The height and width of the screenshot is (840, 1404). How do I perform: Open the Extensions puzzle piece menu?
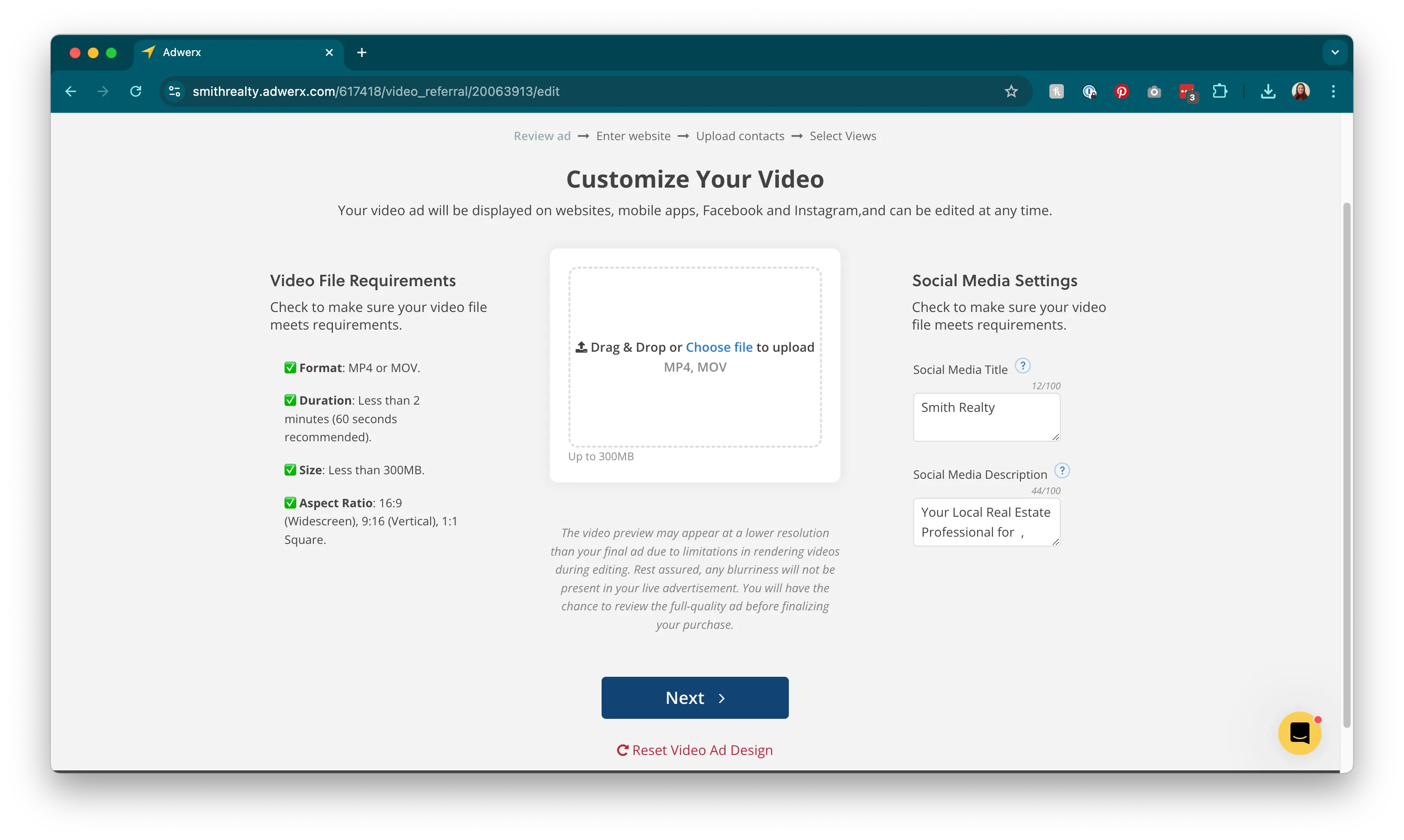click(1220, 91)
